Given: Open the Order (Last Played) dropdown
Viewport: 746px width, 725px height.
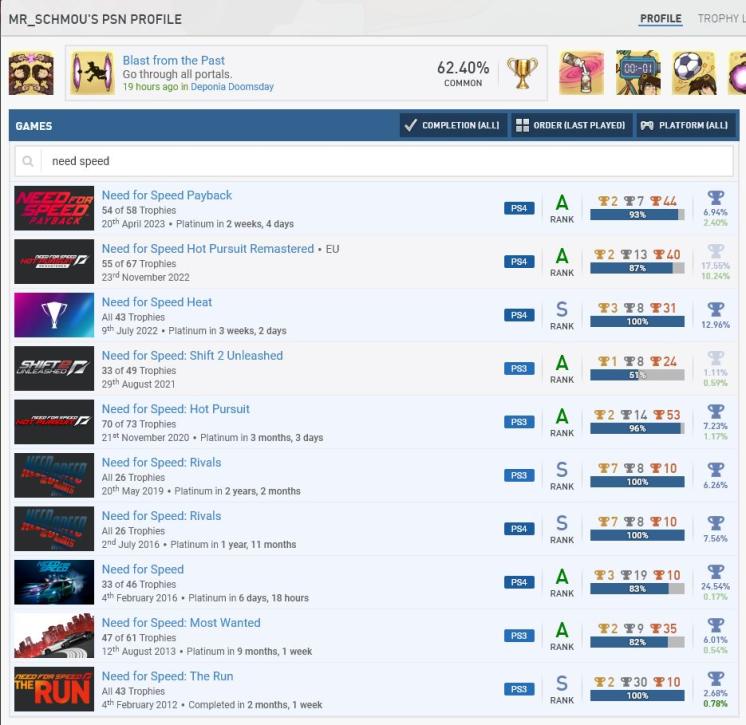Looking at the screenshot, I should (571, 125).
